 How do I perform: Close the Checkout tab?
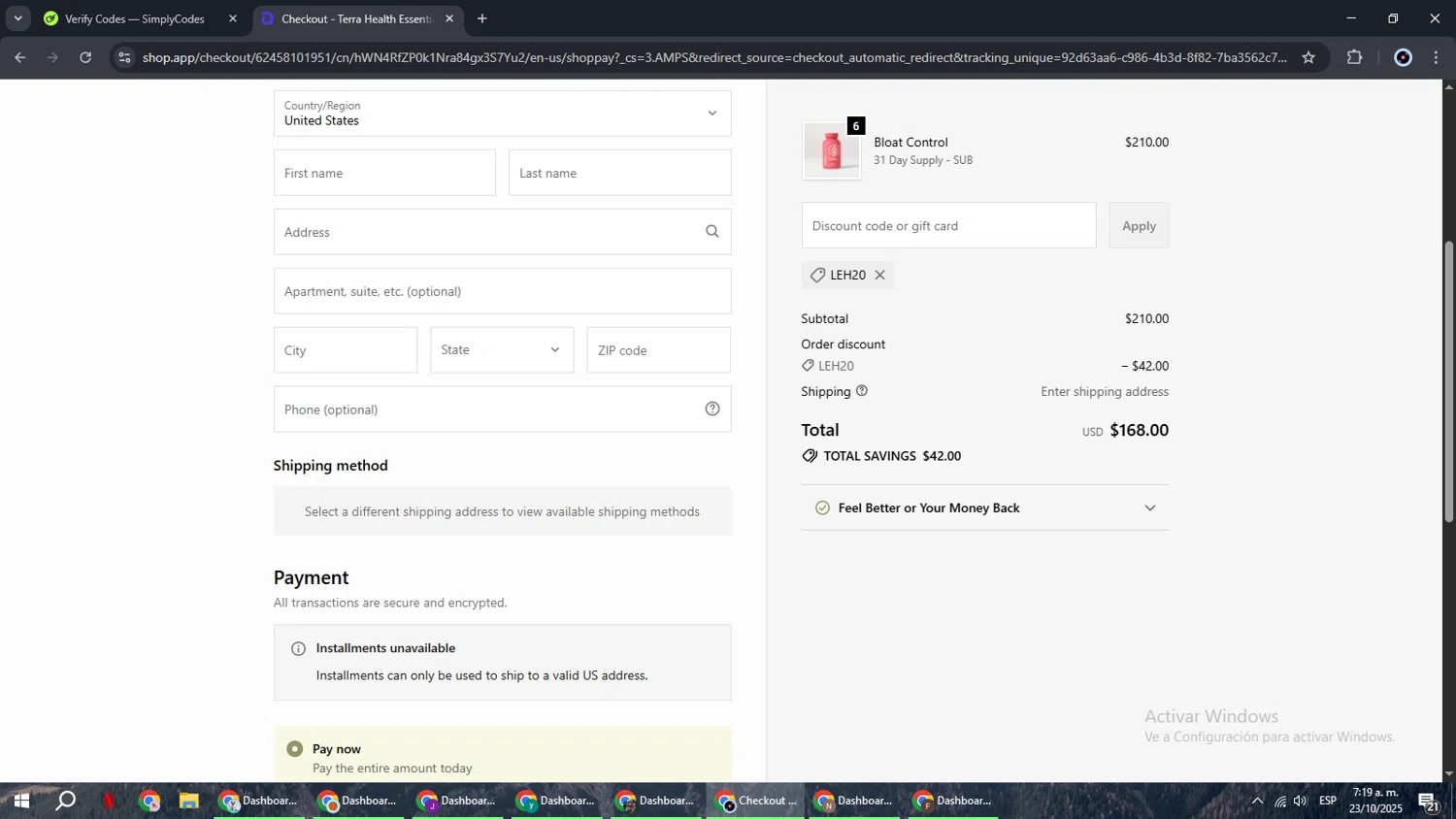(449, 18)
